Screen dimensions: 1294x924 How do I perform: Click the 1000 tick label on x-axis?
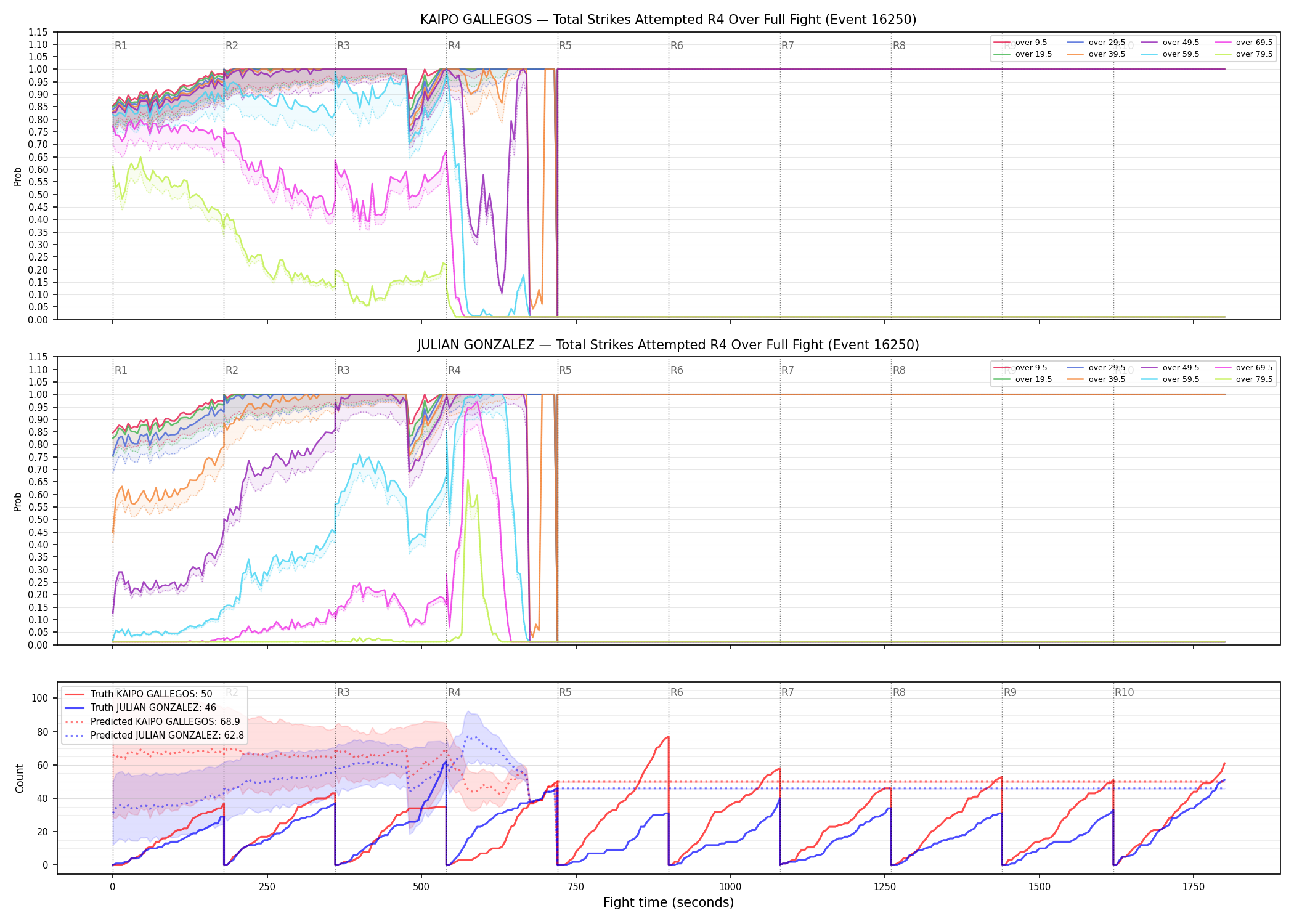coord(730,887)
